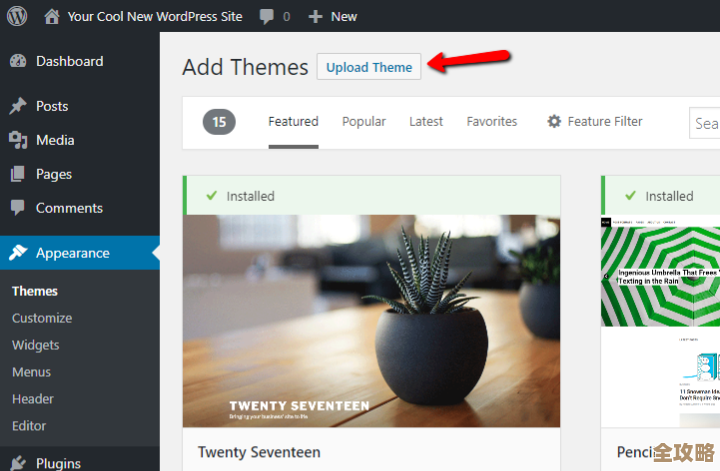Switch to the Latest tab

[x=426, y=122]
